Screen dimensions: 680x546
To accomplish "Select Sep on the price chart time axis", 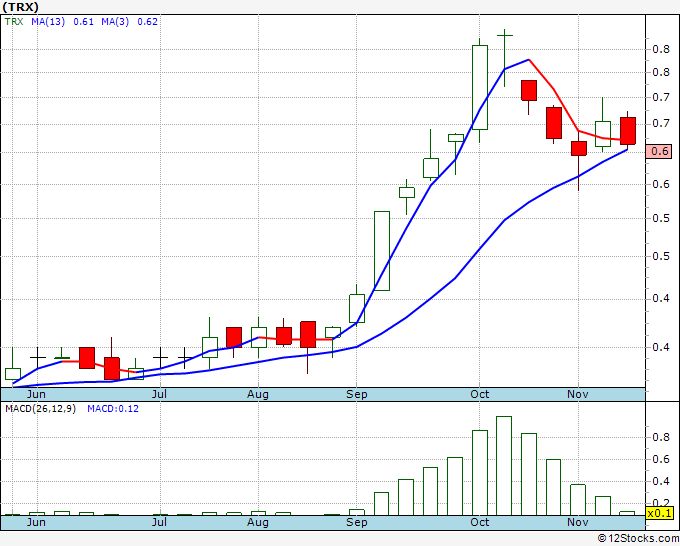I will 356,394.
